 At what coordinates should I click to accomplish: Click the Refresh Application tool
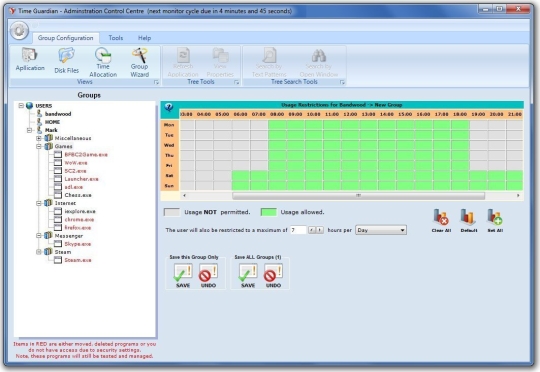point(183,62)
